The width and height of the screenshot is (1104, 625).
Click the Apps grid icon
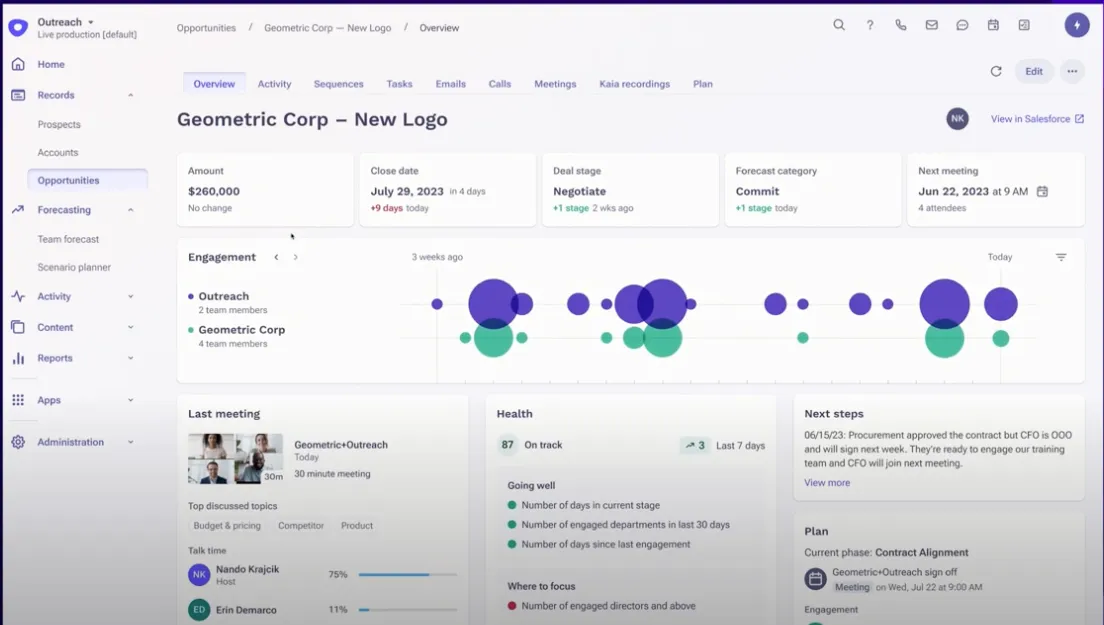pos(18,400)
